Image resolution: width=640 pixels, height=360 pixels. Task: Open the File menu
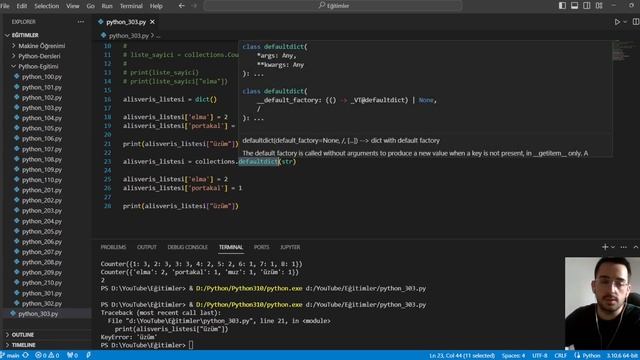4,6
